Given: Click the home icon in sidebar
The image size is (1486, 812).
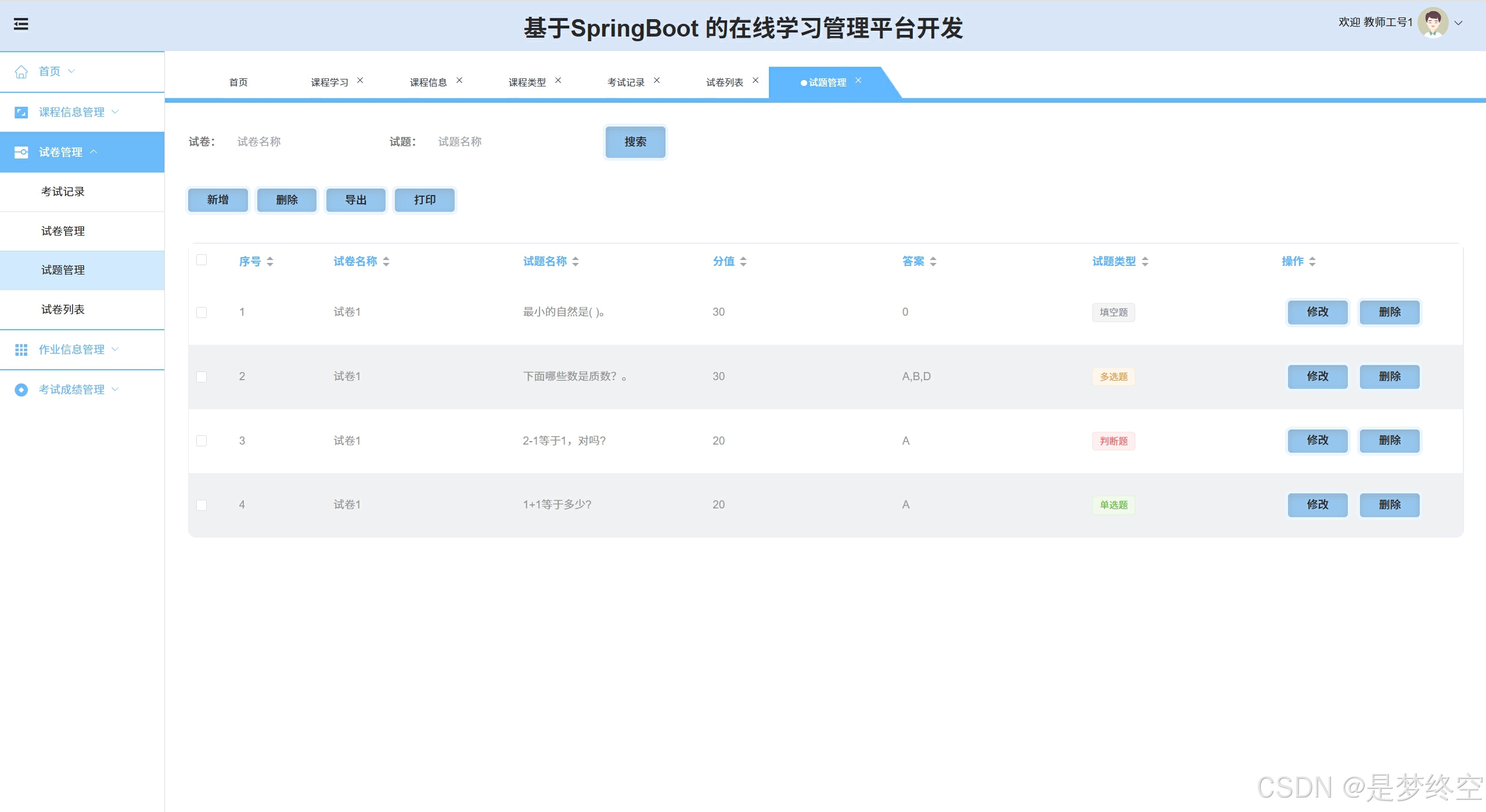Looking at the screenshot, I should 21,71.
